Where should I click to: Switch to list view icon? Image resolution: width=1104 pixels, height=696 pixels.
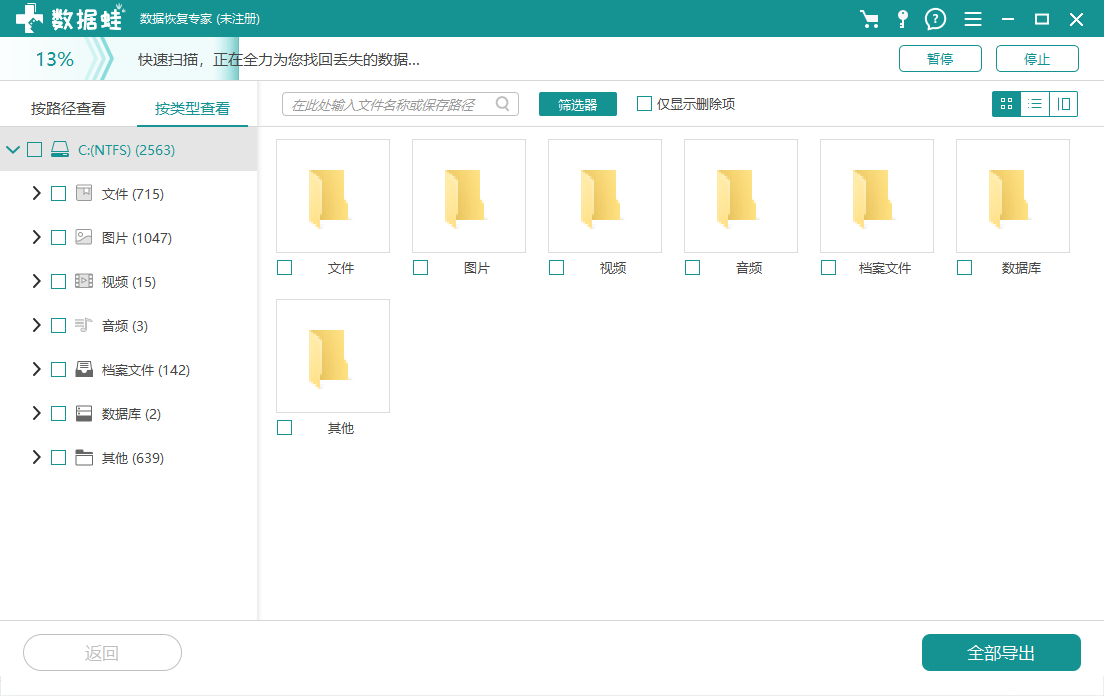click(1034, 103)
